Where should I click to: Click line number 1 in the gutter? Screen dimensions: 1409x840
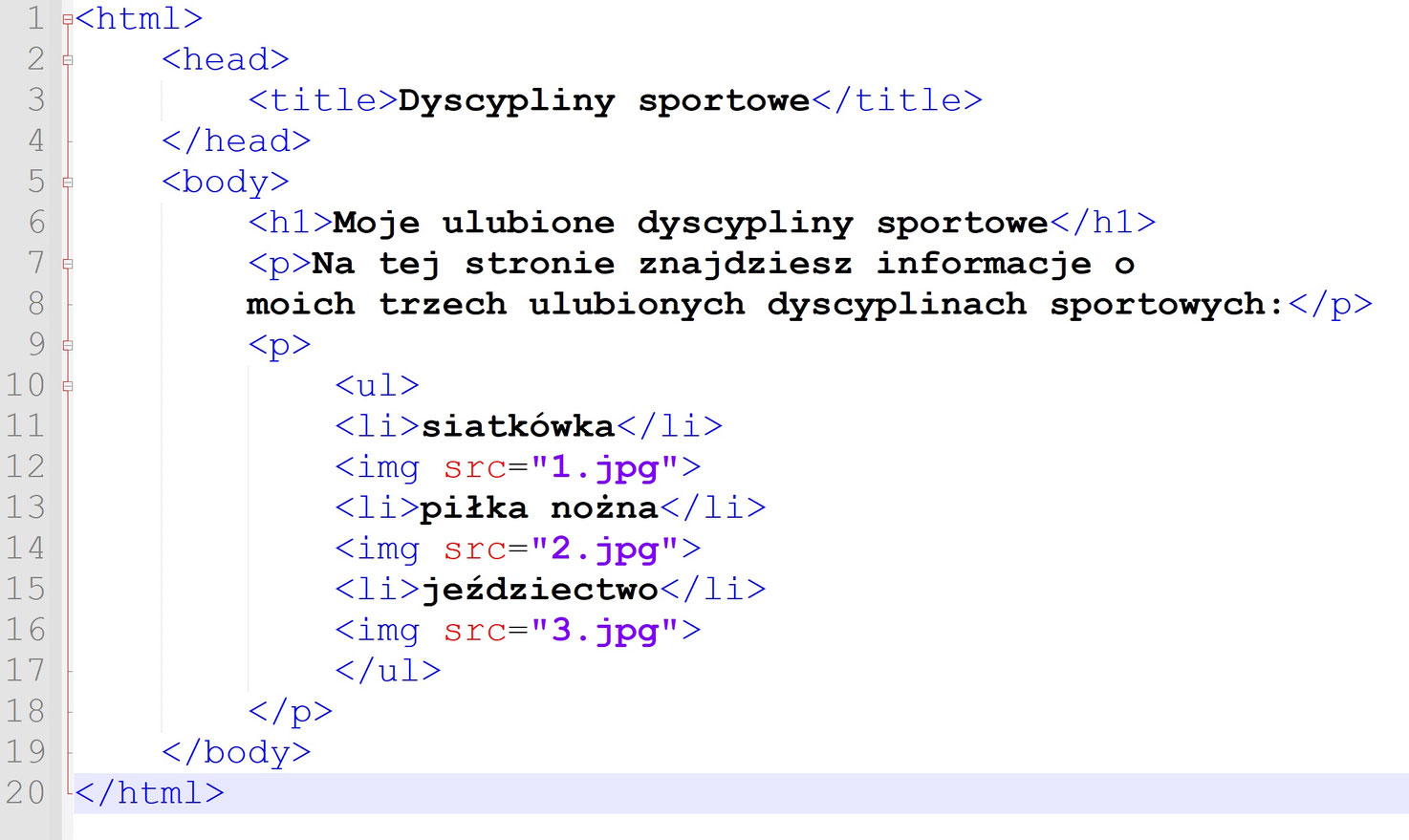coord(35,17)
